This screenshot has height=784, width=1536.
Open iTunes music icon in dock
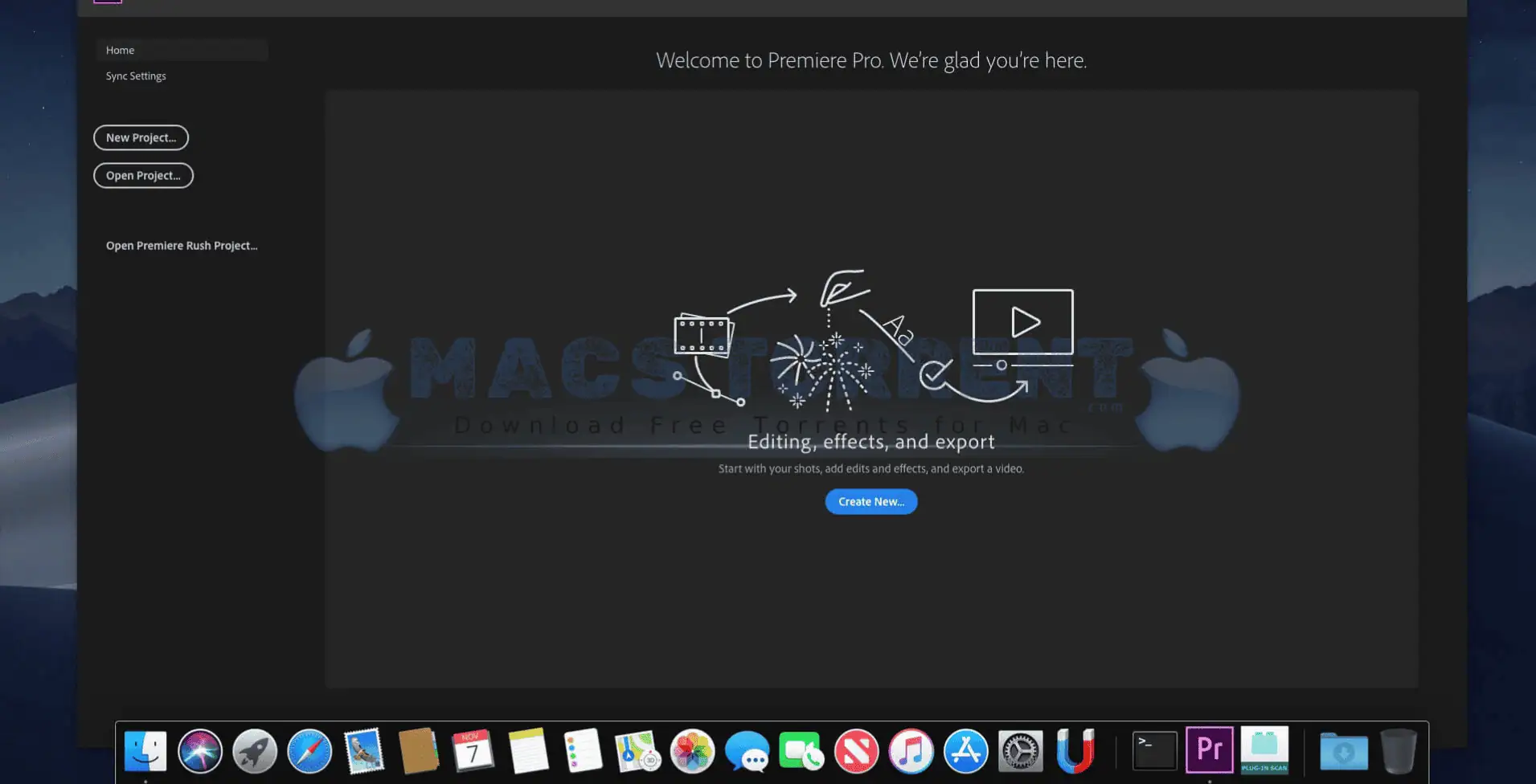point(911,751)
